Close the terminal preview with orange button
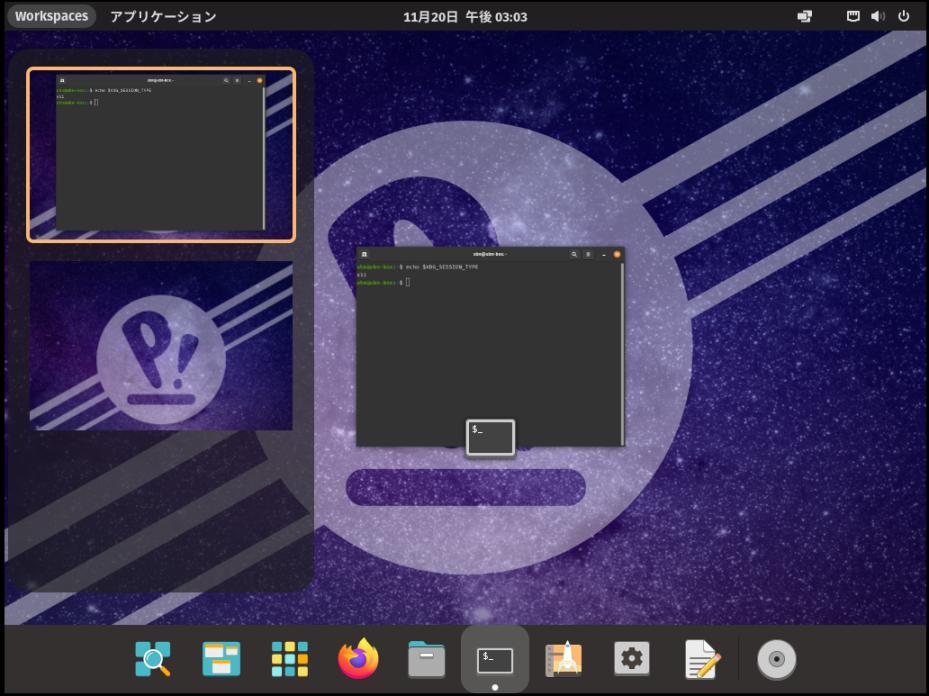 coord(617,254)
